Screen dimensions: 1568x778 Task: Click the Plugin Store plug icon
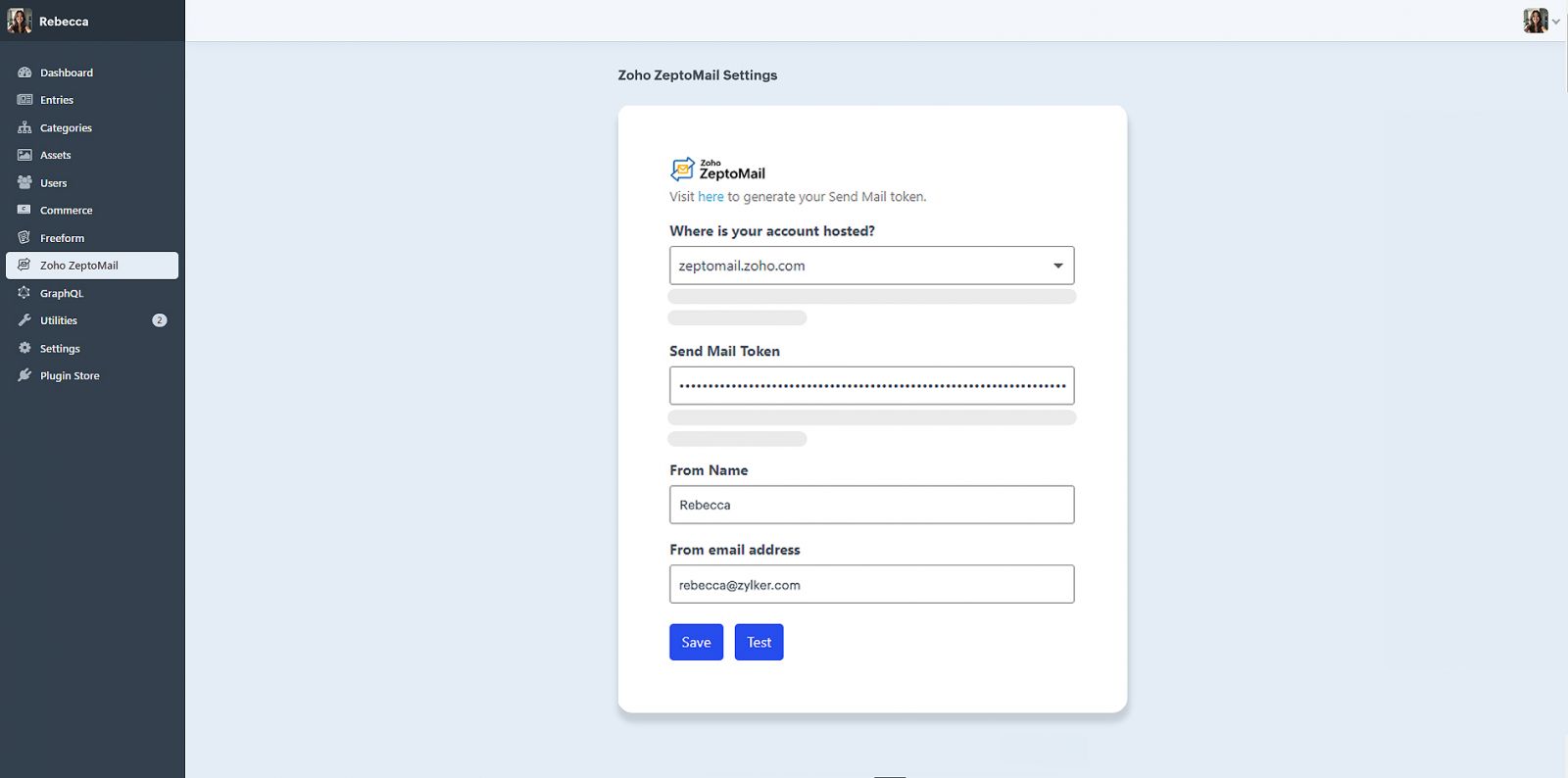point(24,375)
